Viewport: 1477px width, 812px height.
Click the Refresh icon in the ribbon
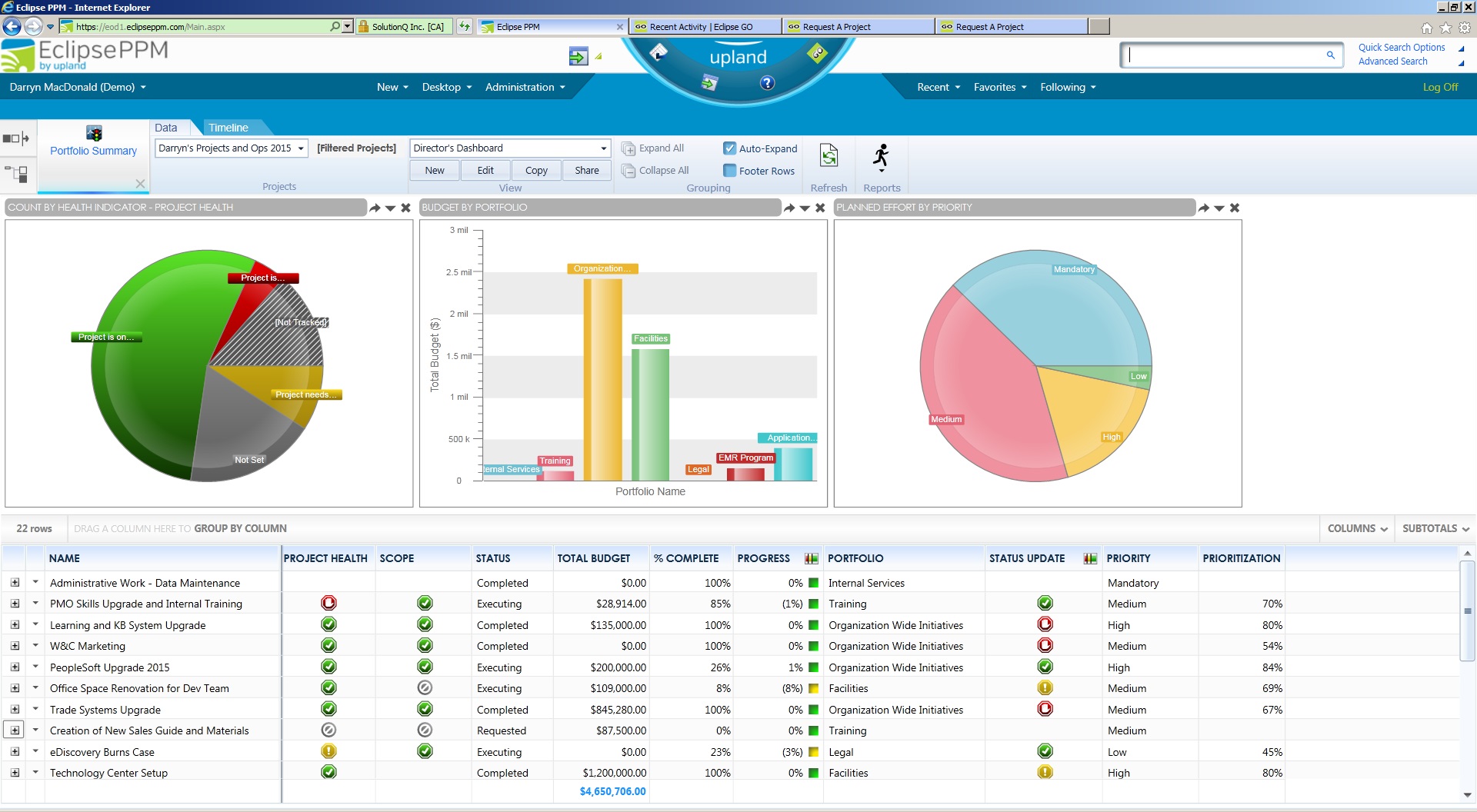(829, 155)
